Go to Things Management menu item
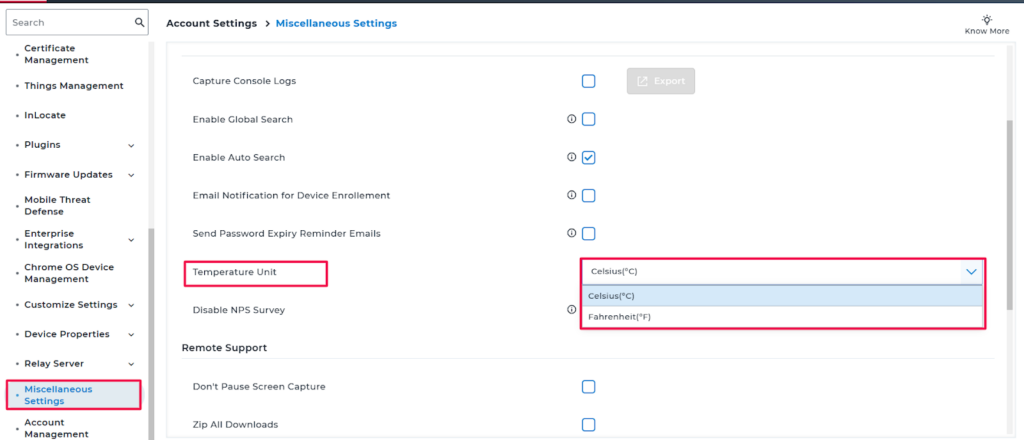The image size is (1024, 440). pyautogui.click(x=74, y=86)
